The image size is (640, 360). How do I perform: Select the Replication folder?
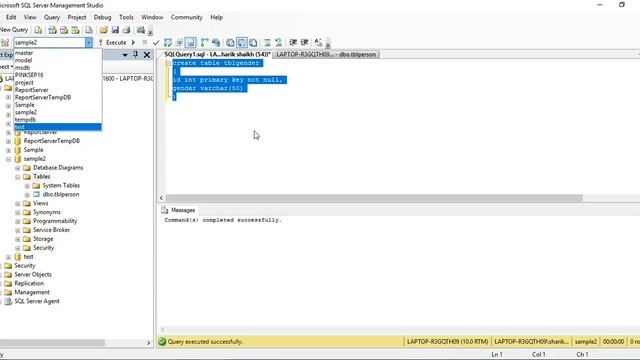[x=29, y=284]
